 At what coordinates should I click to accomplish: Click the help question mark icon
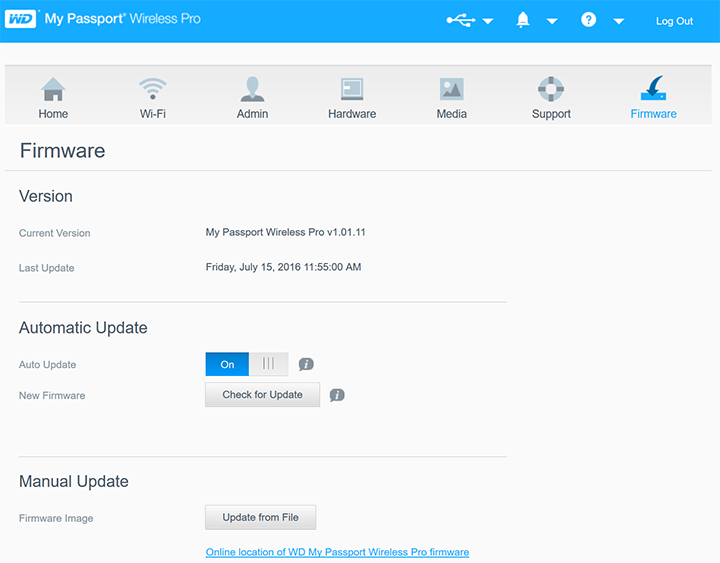pyautogui.click(x=588, y=20)
